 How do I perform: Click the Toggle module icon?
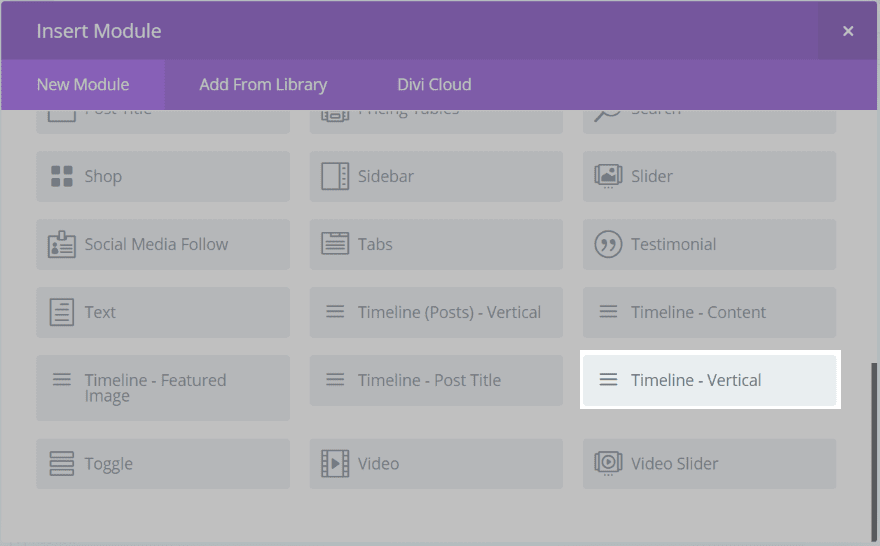(62, 464)
